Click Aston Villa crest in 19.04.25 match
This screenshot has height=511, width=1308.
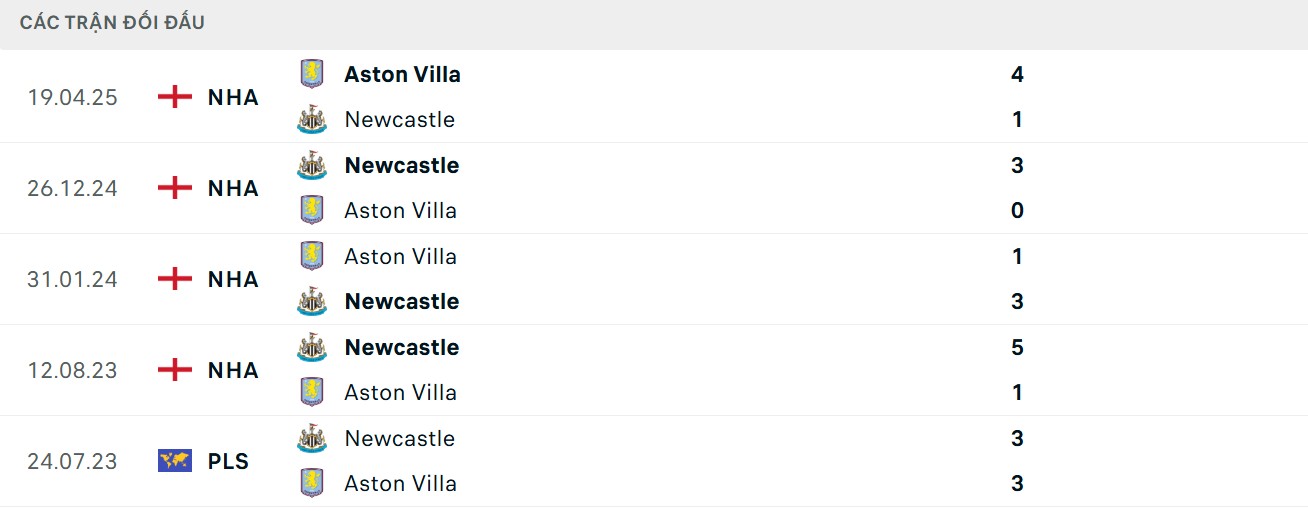click(312, 74)
